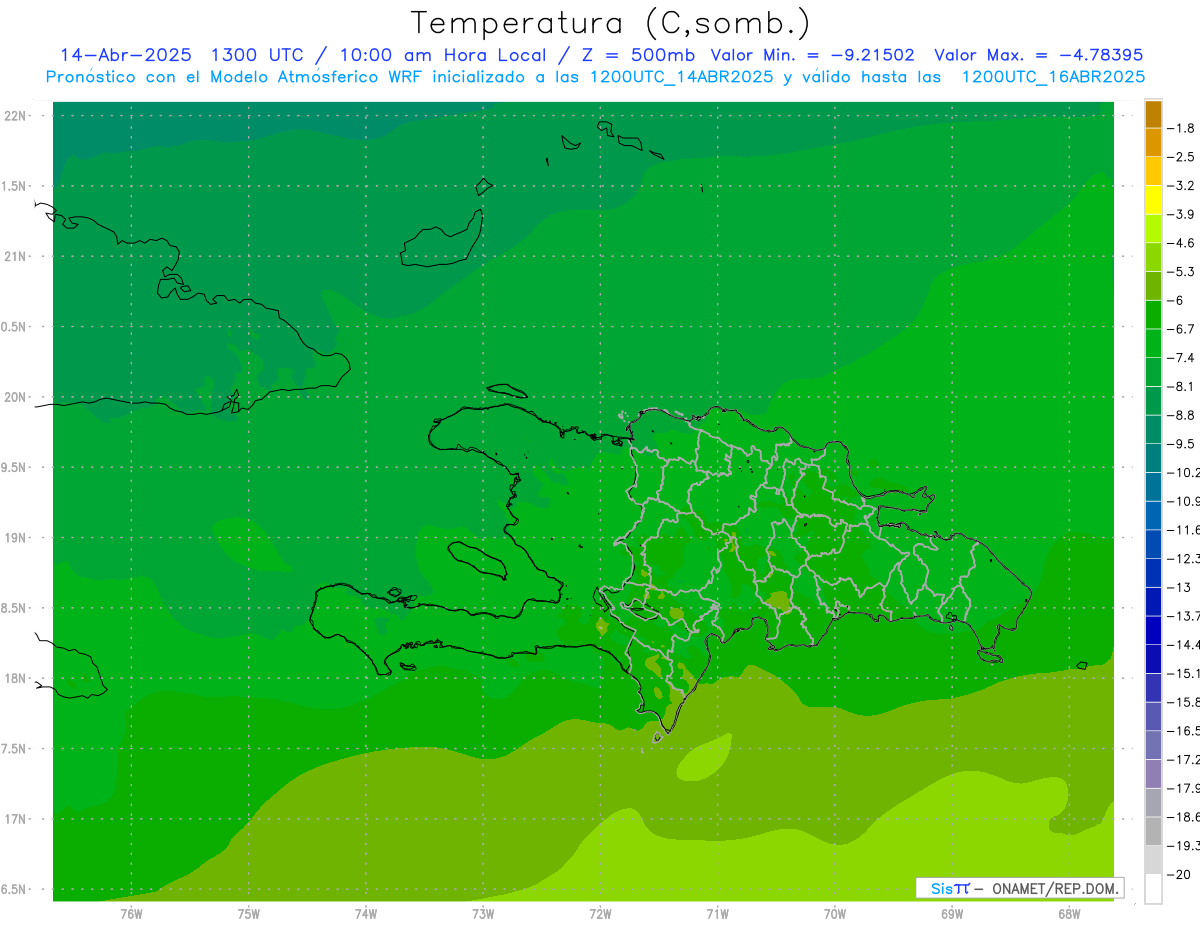This screenshot has width=1200, height=927.
Task: Click the 'SisTT - ONAMET/REP.DOM.' credit label
Action: pos(1020,888)
